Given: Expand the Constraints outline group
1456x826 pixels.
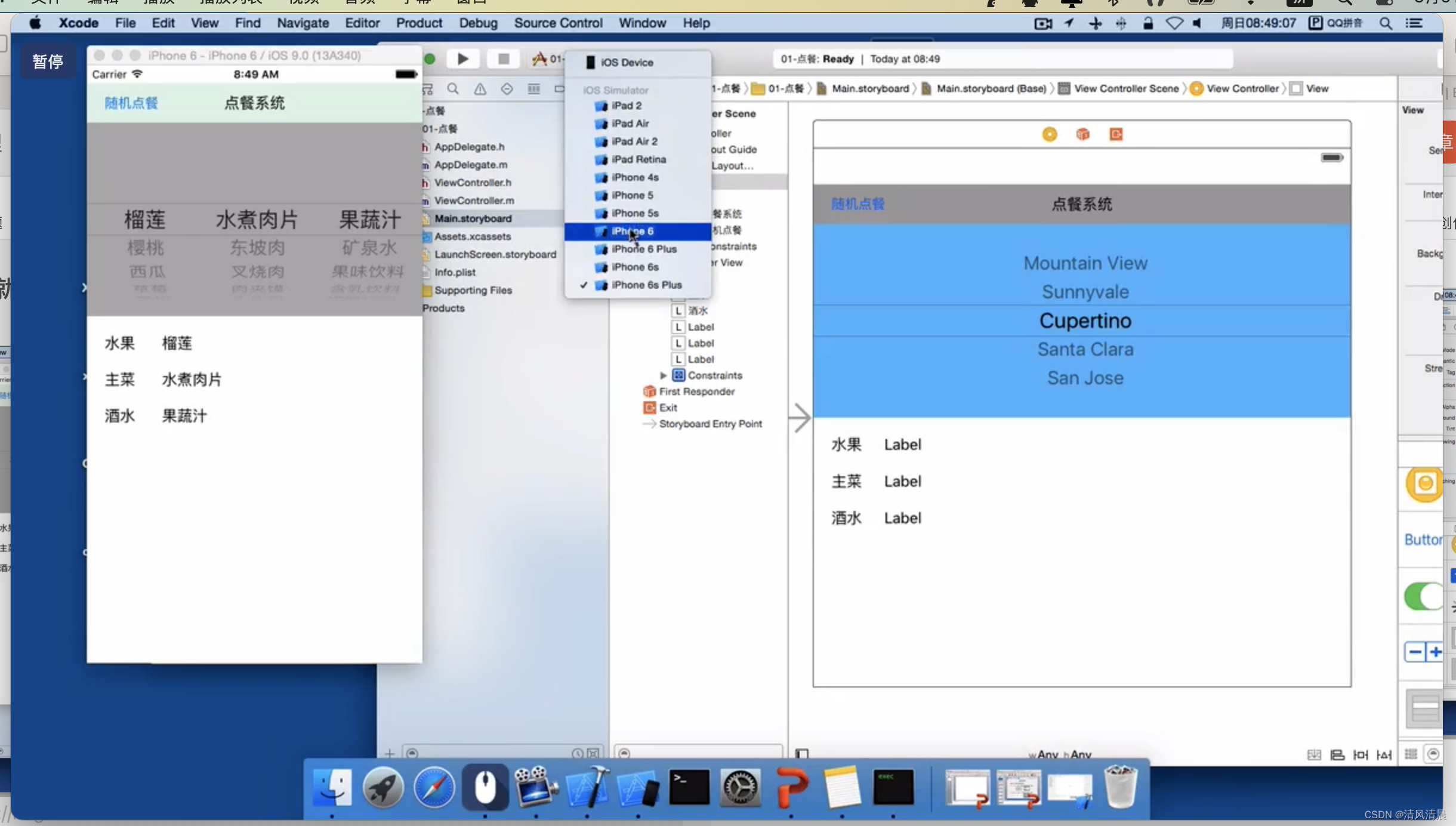Looking at the screenshot, I should coord(663,375).
